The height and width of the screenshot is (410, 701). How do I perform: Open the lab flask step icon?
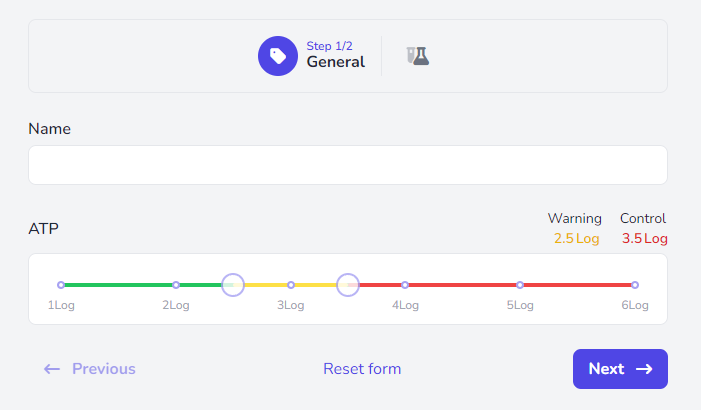418,56
